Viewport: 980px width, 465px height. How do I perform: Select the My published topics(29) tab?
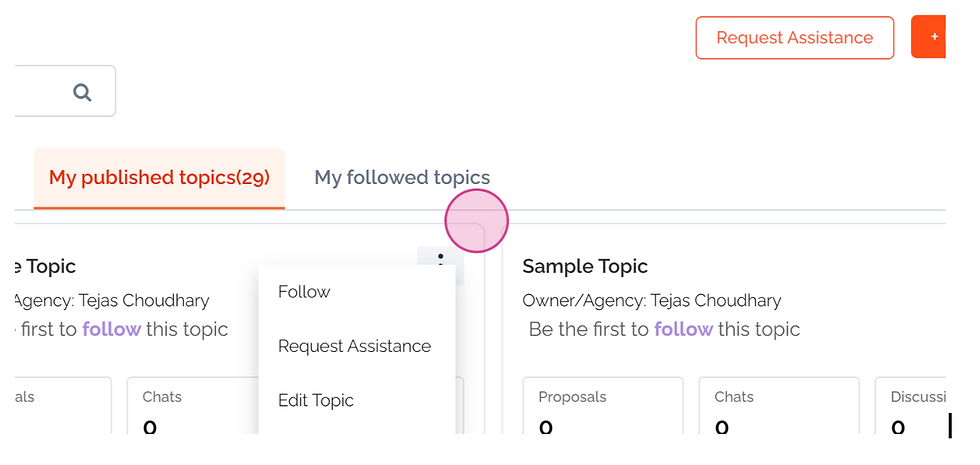coord(159,178)
